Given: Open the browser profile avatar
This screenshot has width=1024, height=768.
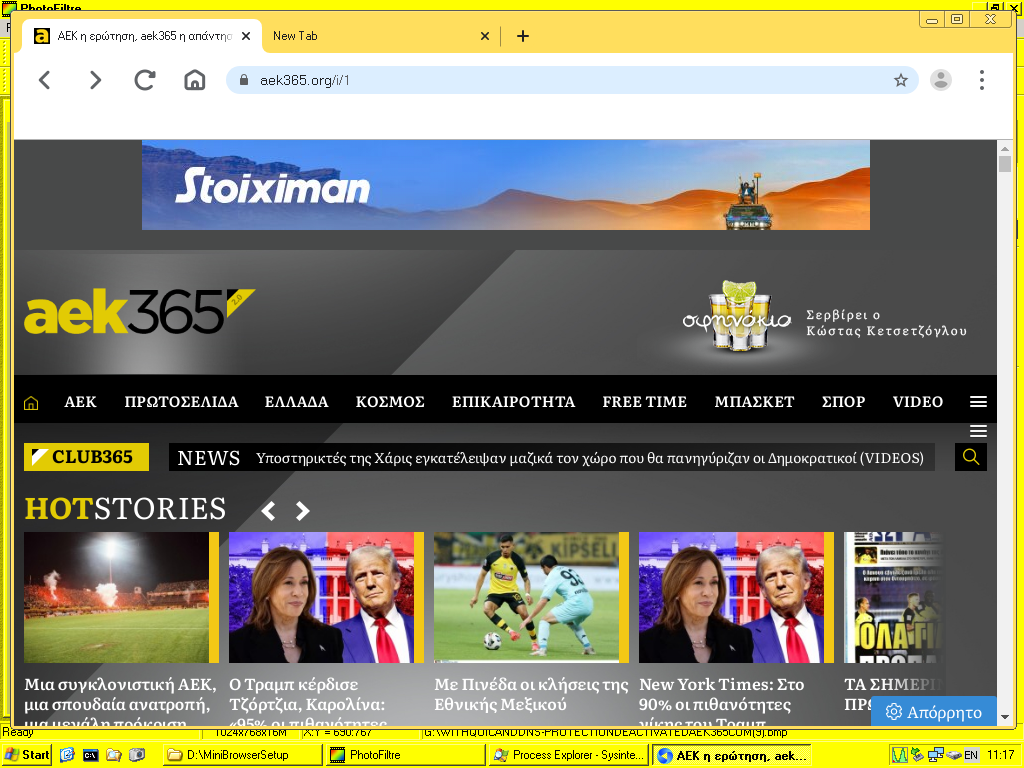Looking at the screenshot, I should 940,80.
